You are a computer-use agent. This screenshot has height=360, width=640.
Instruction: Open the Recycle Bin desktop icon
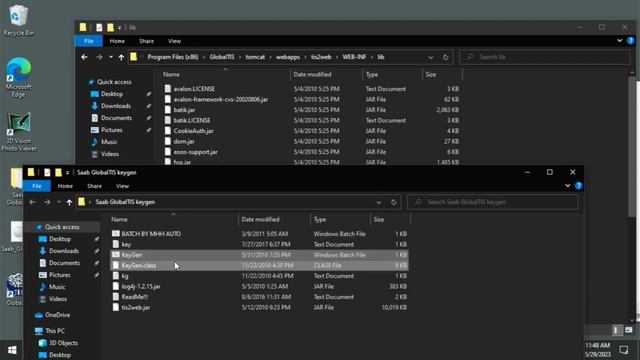[x=18, y=20]
